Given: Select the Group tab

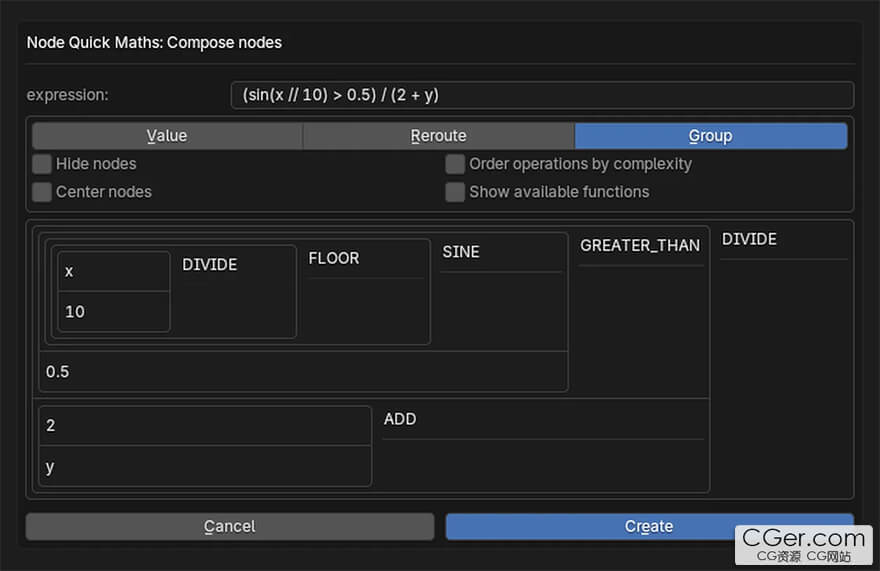Looking at the screenshot, I should tap(711, 136).
